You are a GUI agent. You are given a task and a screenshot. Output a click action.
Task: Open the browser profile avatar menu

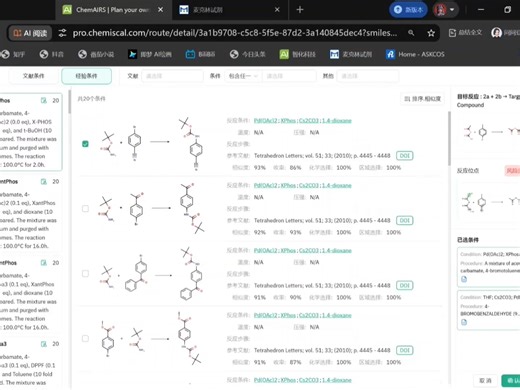(x=445, y=10)
